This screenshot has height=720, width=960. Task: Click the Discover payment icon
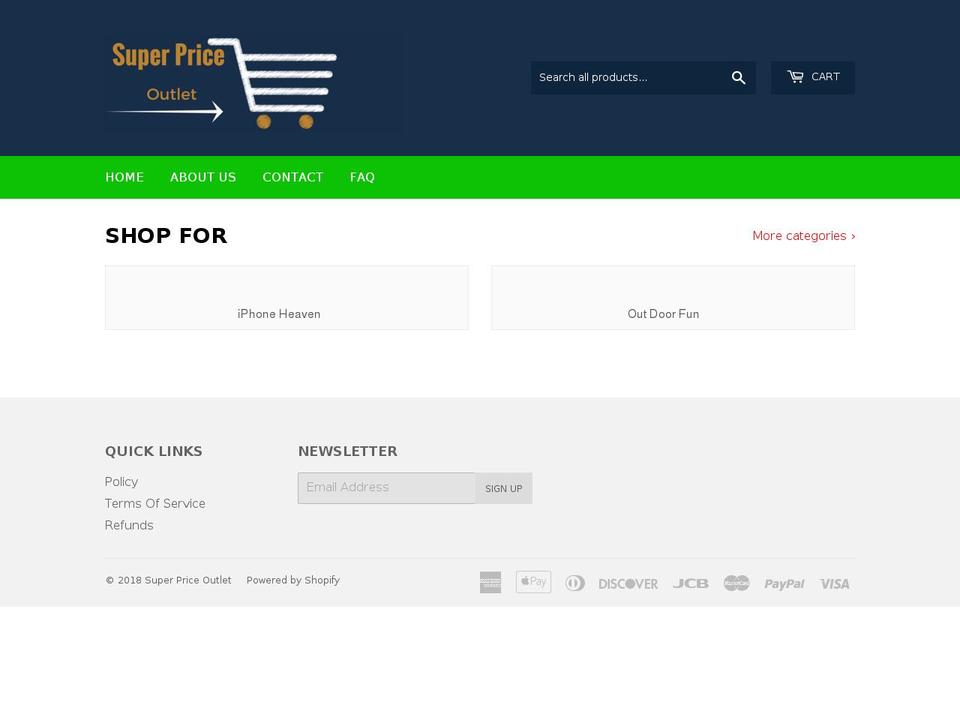tap(628, 584)
